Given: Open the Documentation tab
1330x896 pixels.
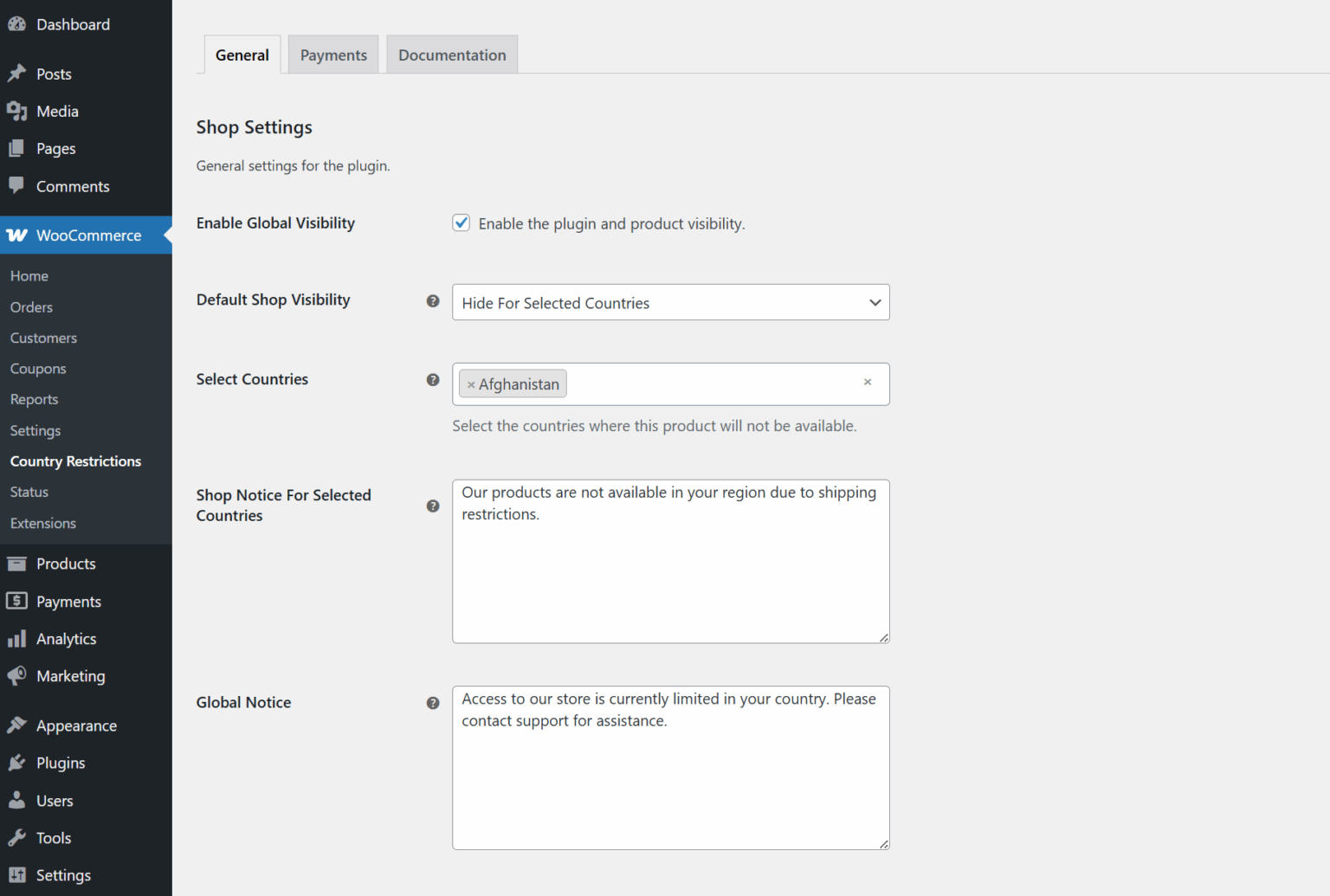Looking at the screenshot, I should (451, 54).
